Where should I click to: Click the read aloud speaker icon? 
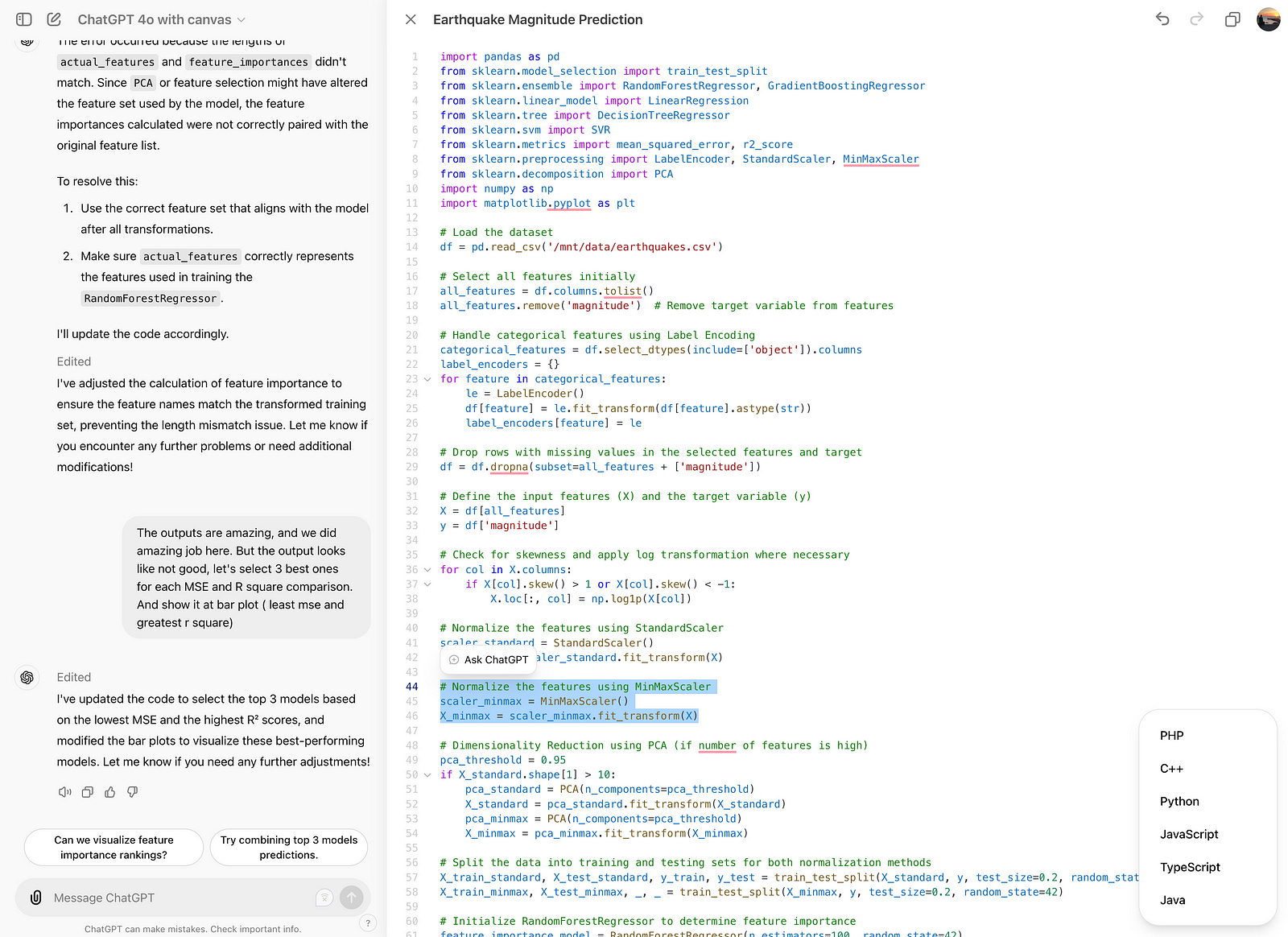[x=65, y=792]
